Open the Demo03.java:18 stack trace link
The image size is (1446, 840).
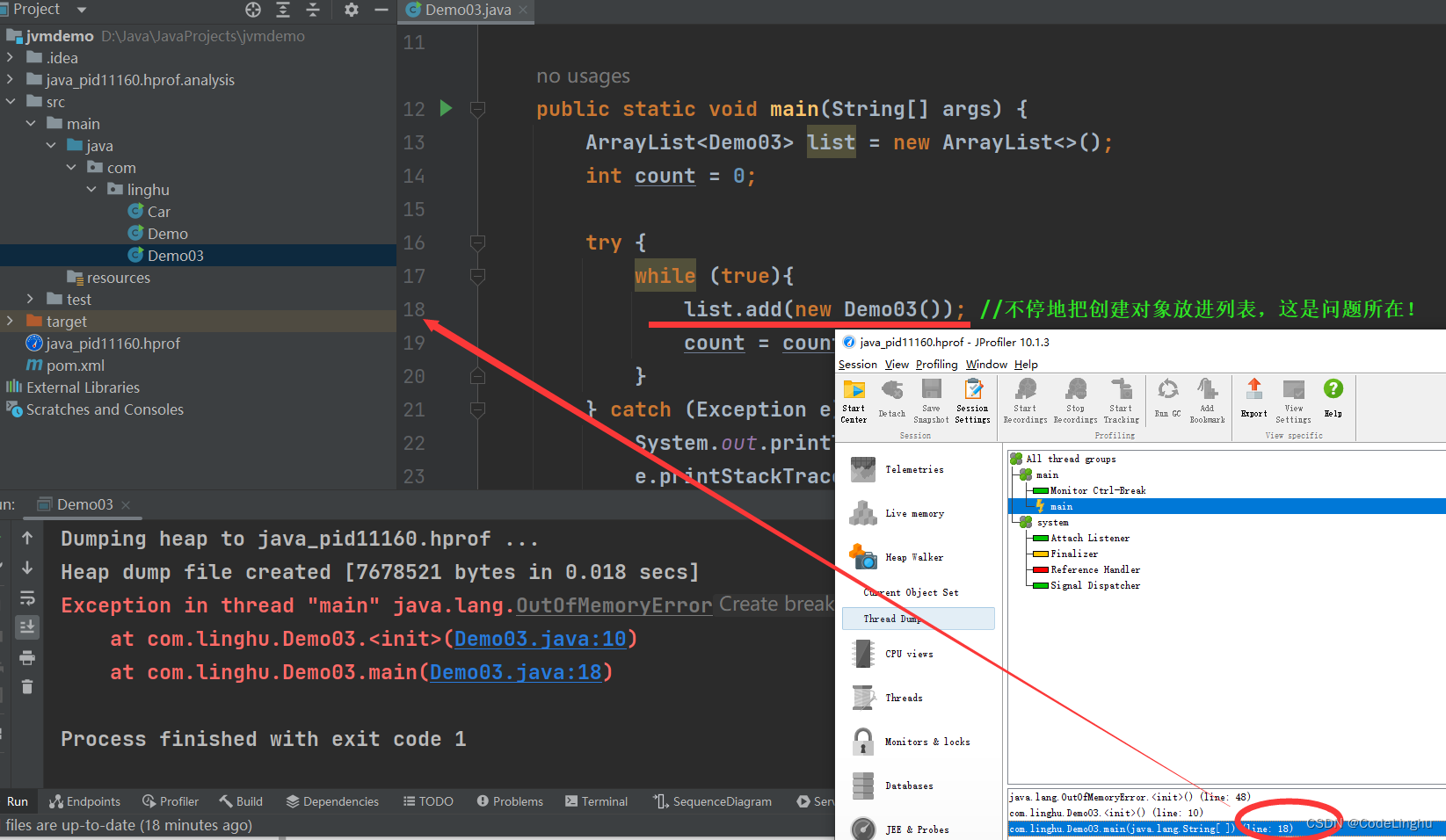coord(515,672)
